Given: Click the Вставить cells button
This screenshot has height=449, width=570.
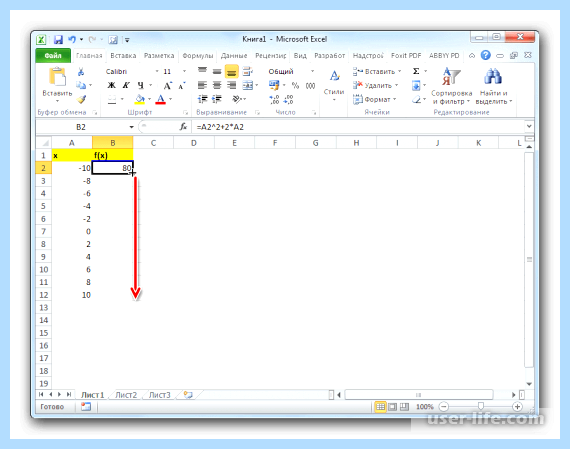Looking at the screenshot, I should click(377, 71).
